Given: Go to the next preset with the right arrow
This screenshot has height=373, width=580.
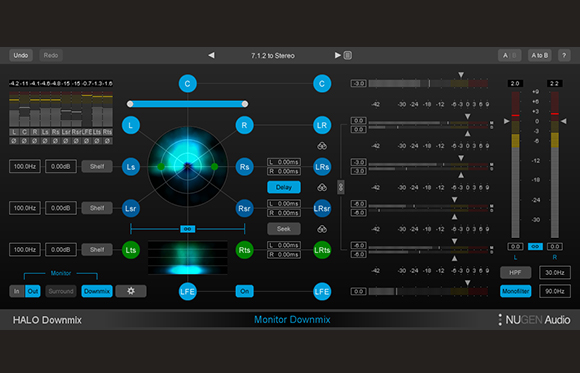Looking at the screenshot, I should 337,55.
